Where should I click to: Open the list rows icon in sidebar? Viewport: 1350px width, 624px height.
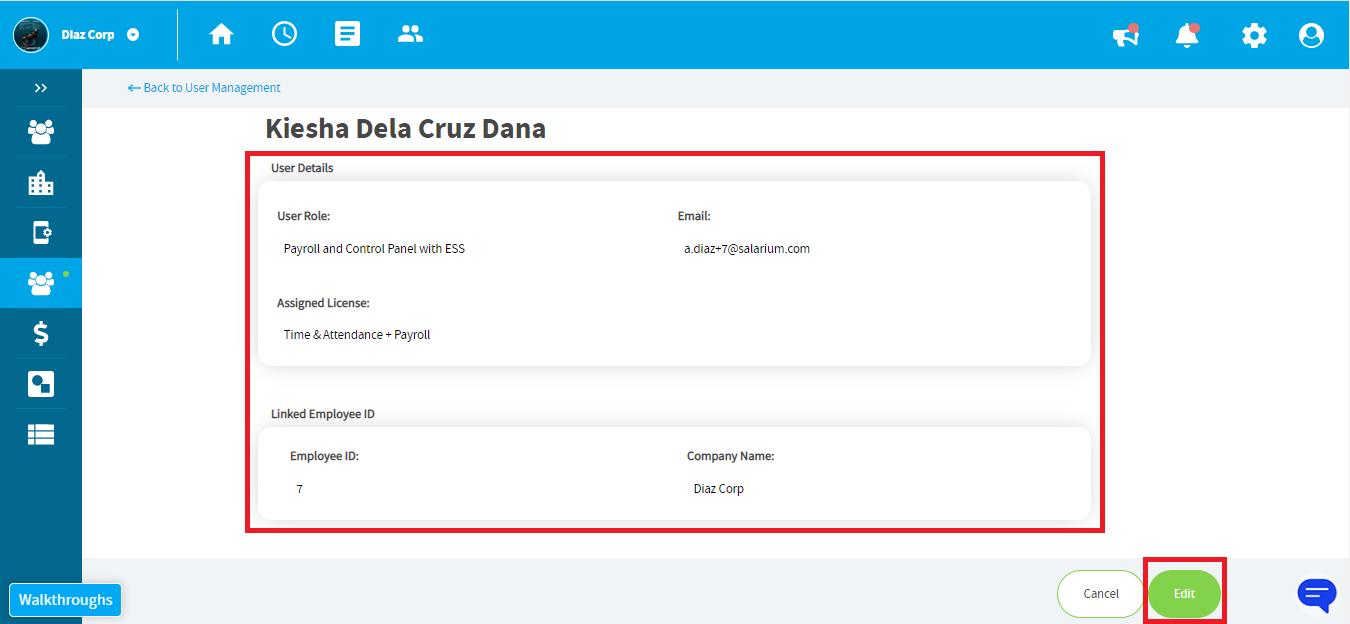tap(41, 434)
